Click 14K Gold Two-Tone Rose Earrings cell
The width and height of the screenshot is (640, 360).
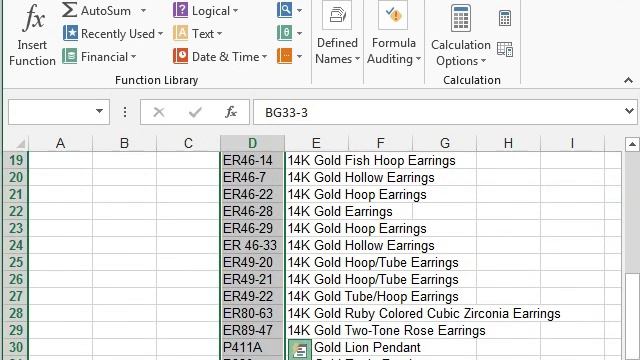click(x=387, y=330)
